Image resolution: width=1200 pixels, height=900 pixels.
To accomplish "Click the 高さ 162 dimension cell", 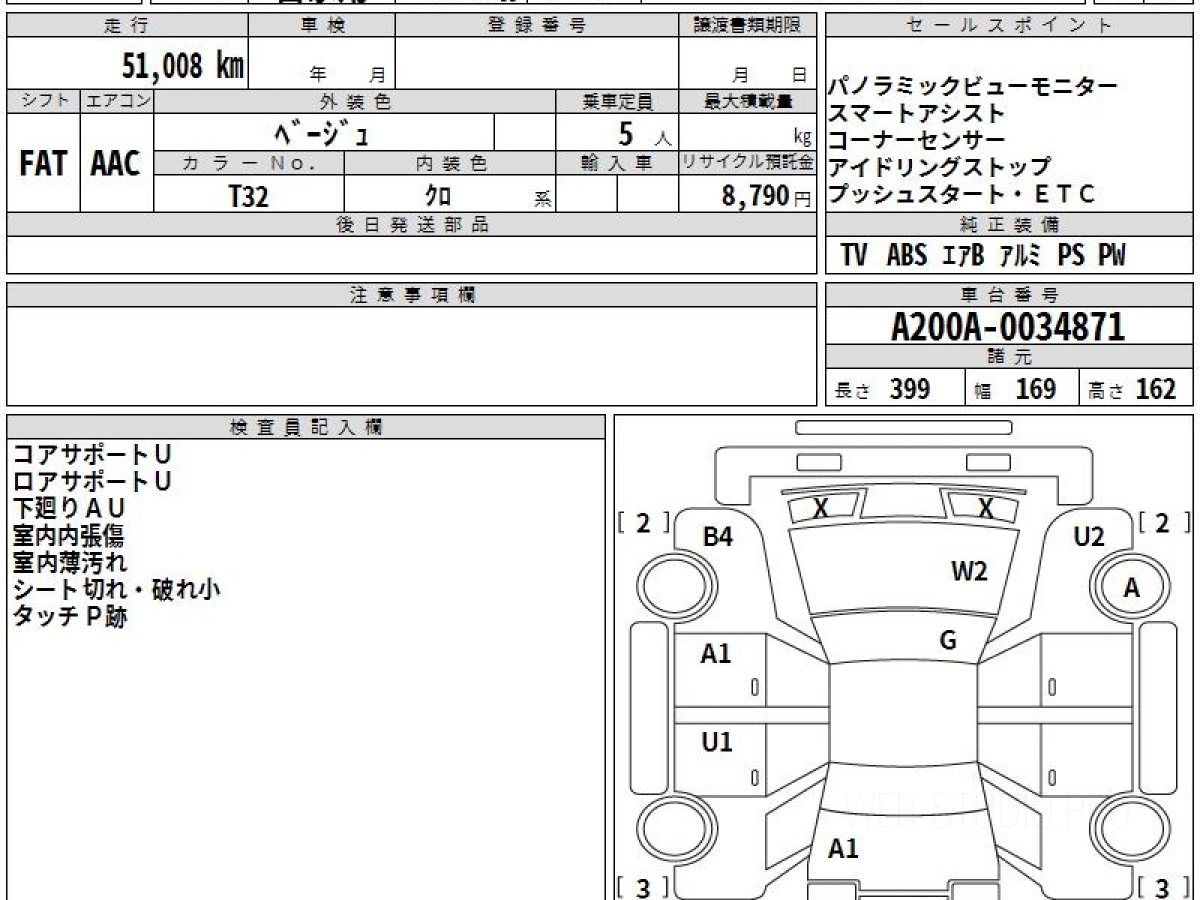I will (1136, 389).
